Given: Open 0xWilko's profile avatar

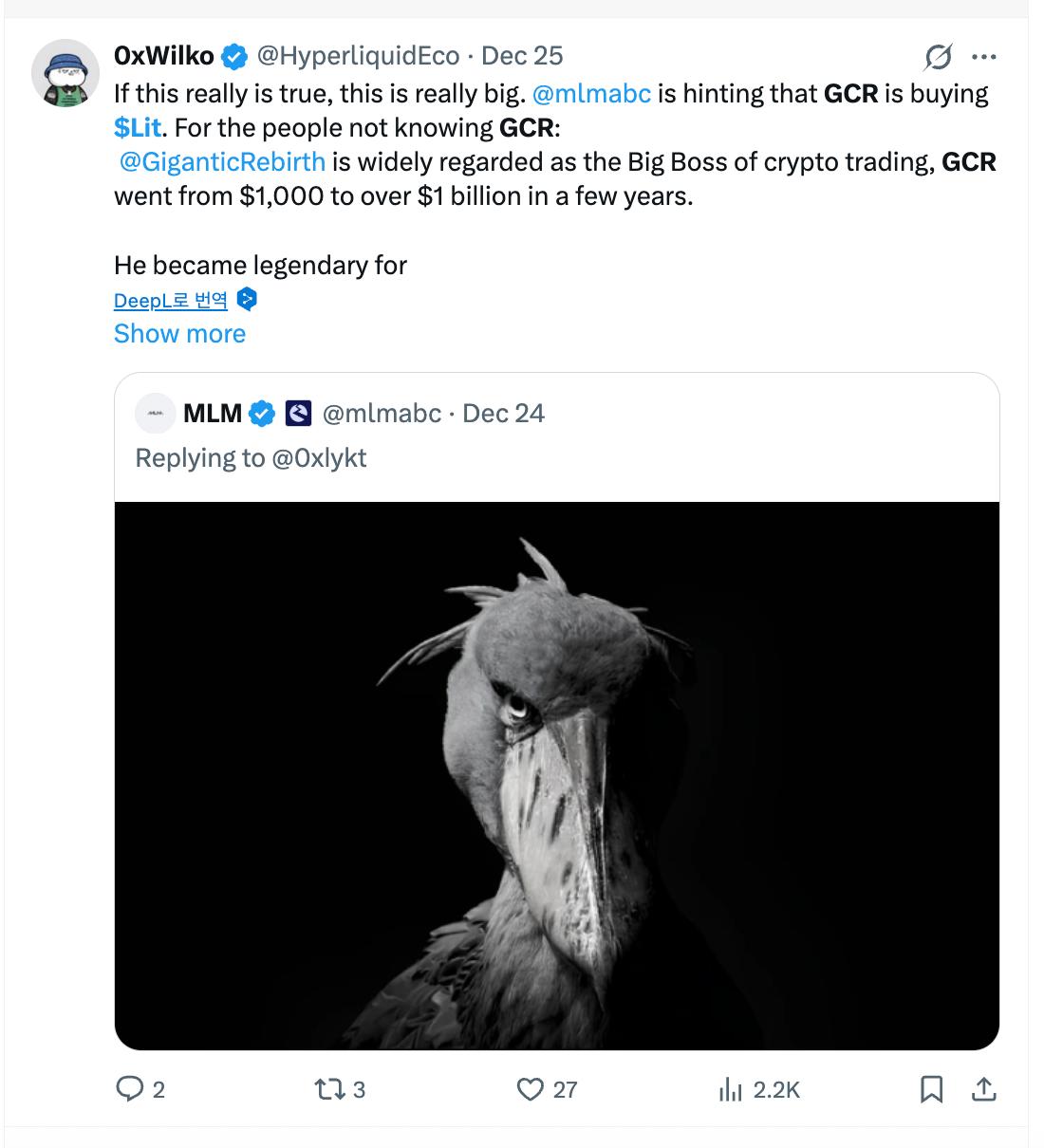Looking at the screenshot, I should pos(66,73).
